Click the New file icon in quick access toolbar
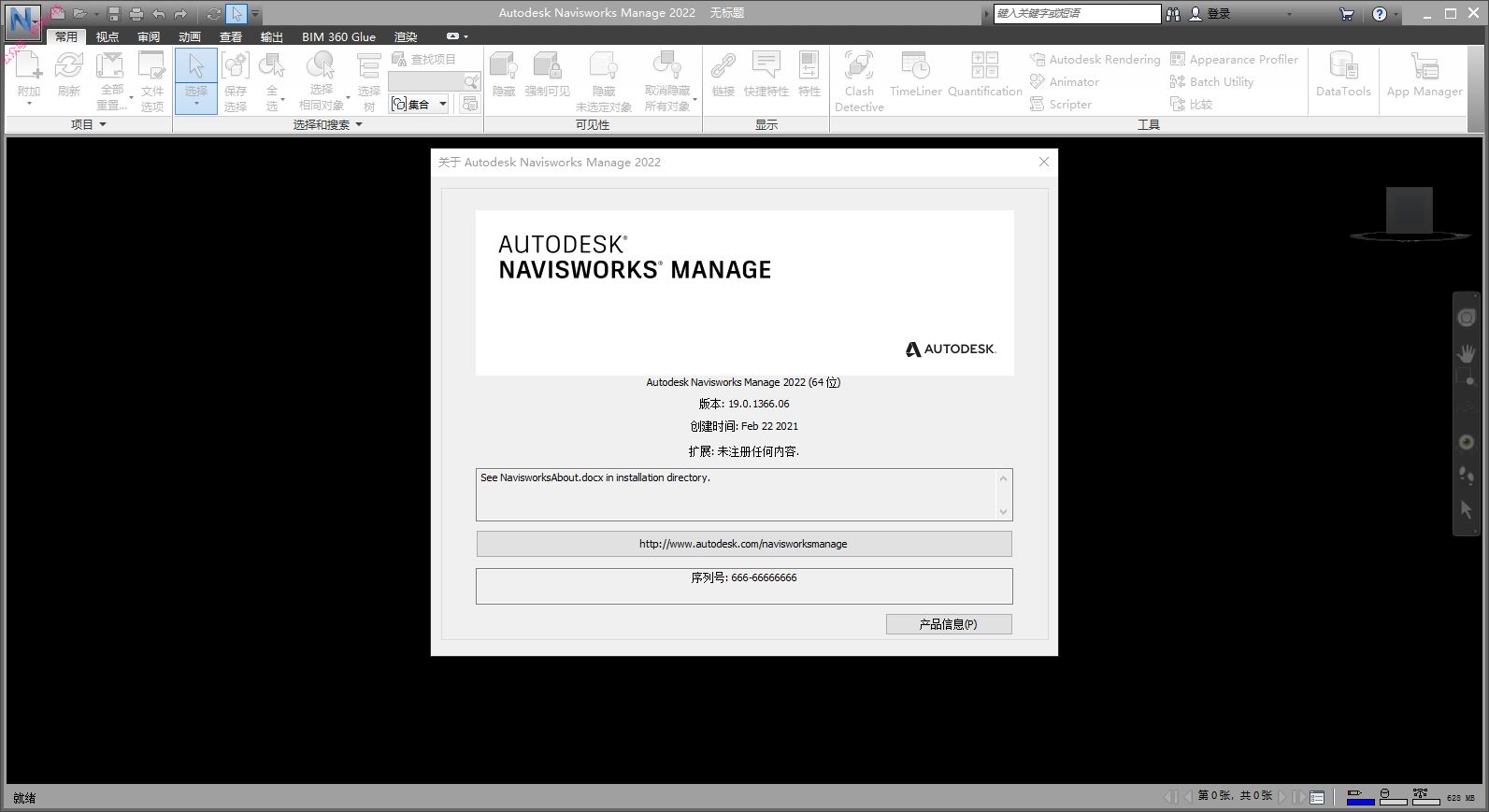Viewport: 1489px width, 812px height. (58, 13)
